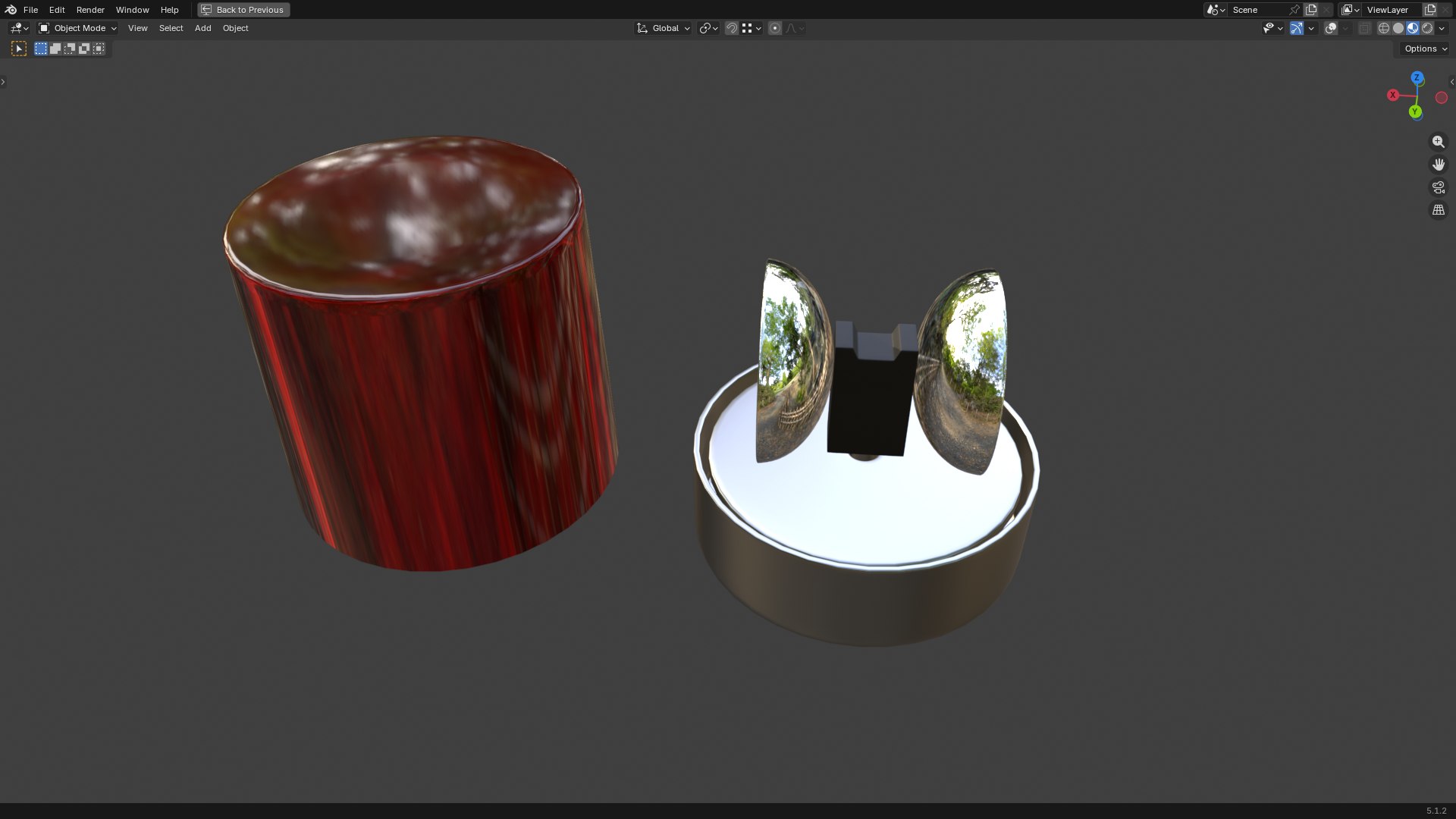Toggle viewport gizmos display
Screen dimensions: 1456x819
(x=1297, y=28)
